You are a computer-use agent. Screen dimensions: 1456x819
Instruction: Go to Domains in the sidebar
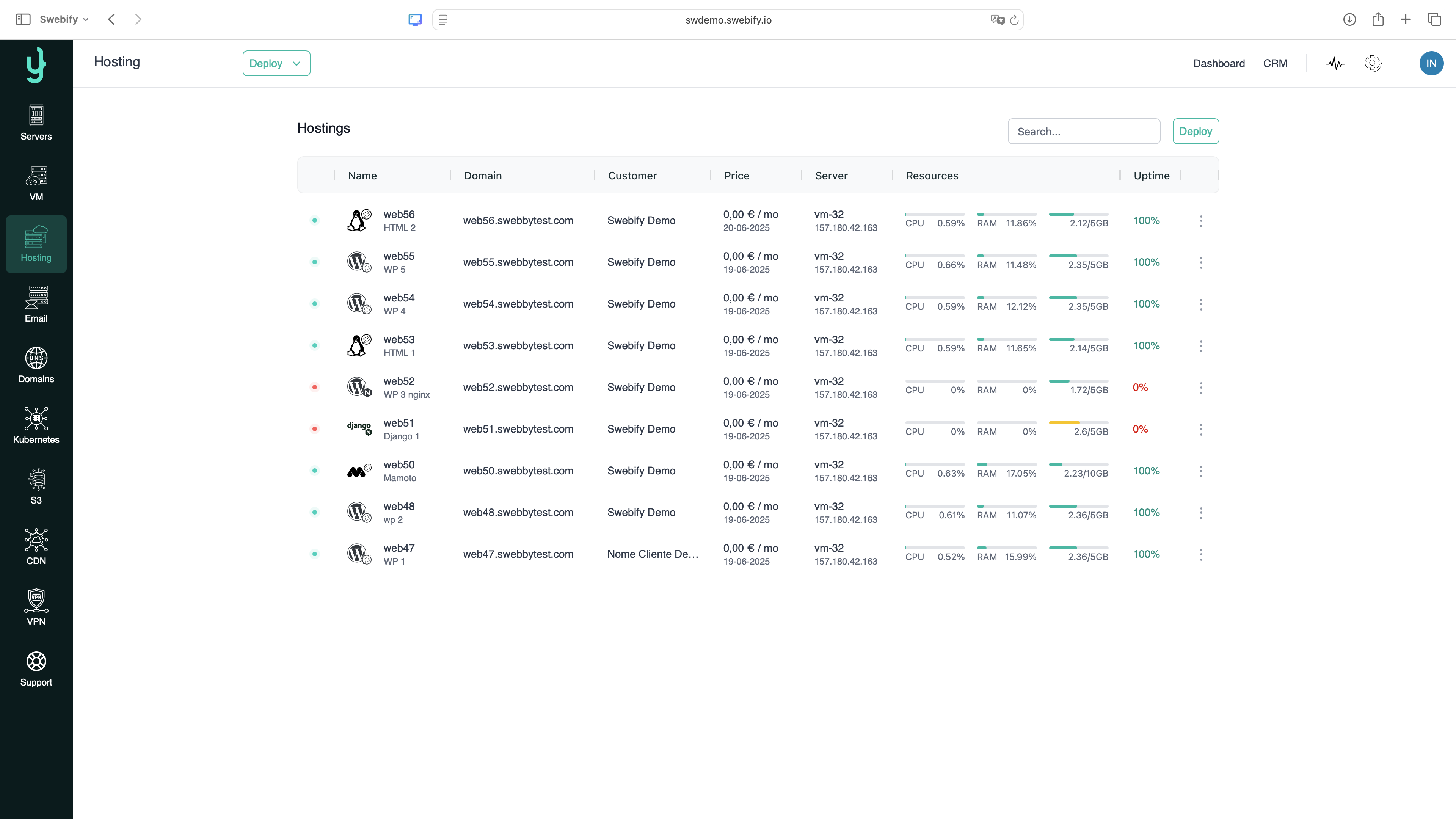coord(36,365)
